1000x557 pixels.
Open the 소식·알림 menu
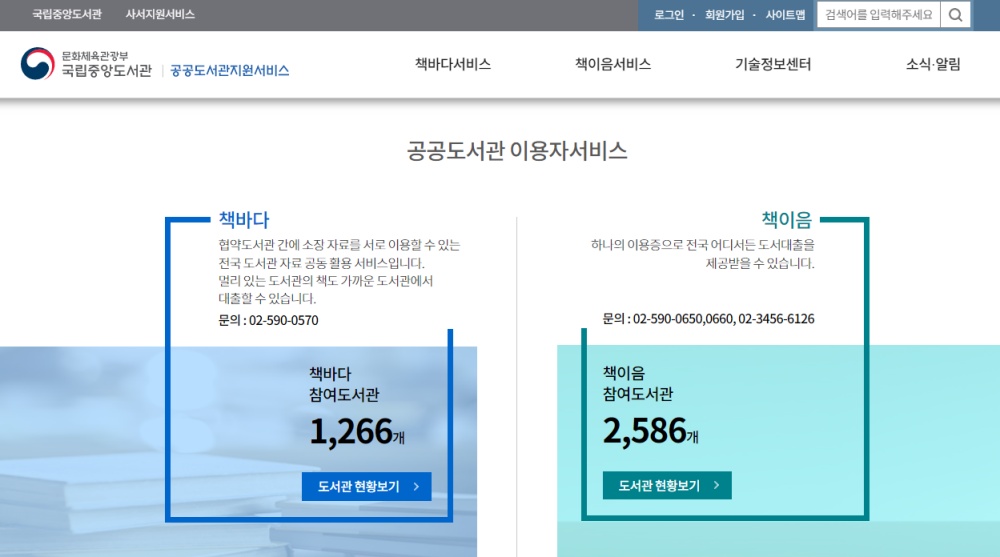pyautogui.click(x=933, y=64)
